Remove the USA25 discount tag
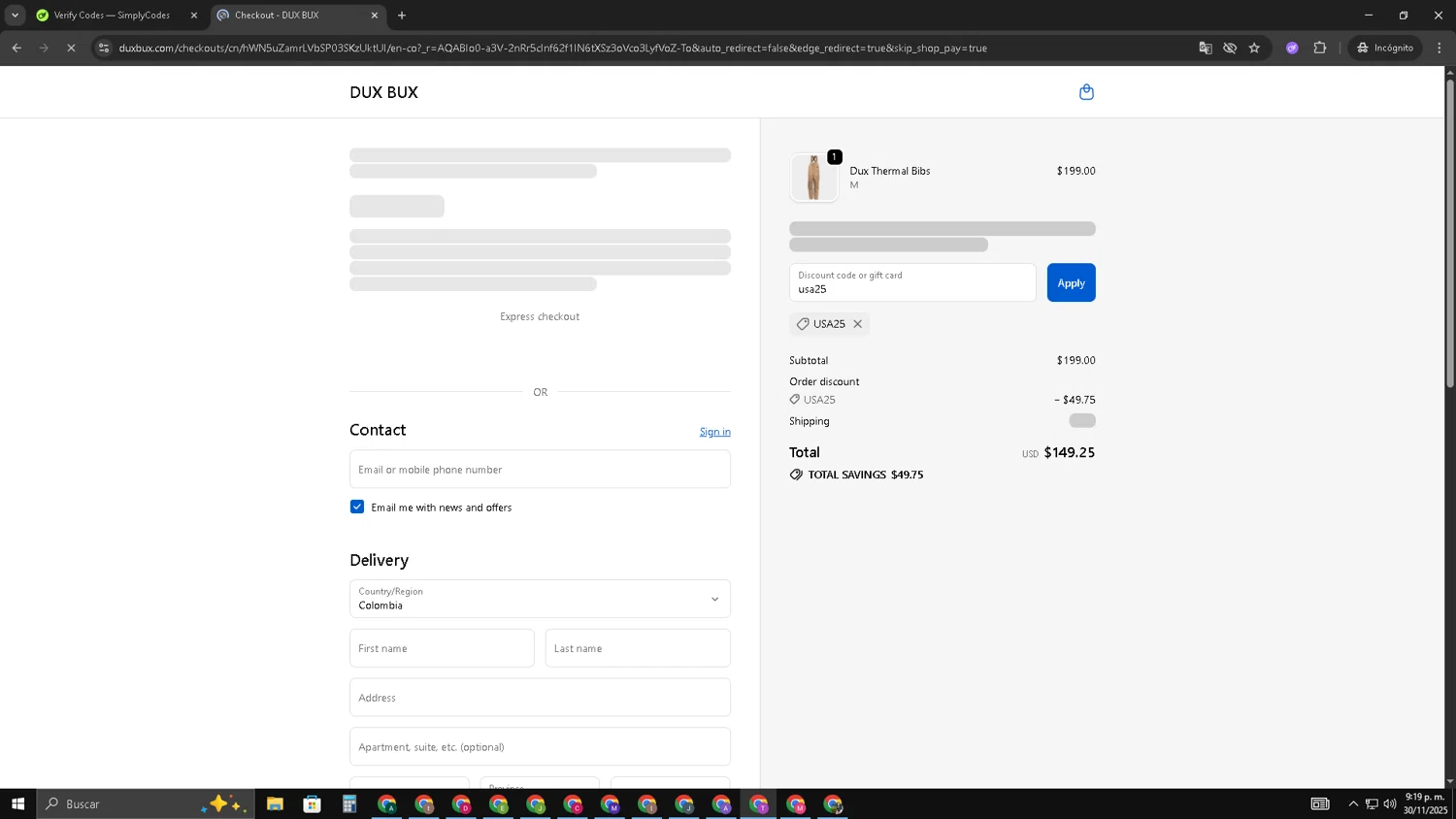The image size is (1456, 819). point(857,324)
